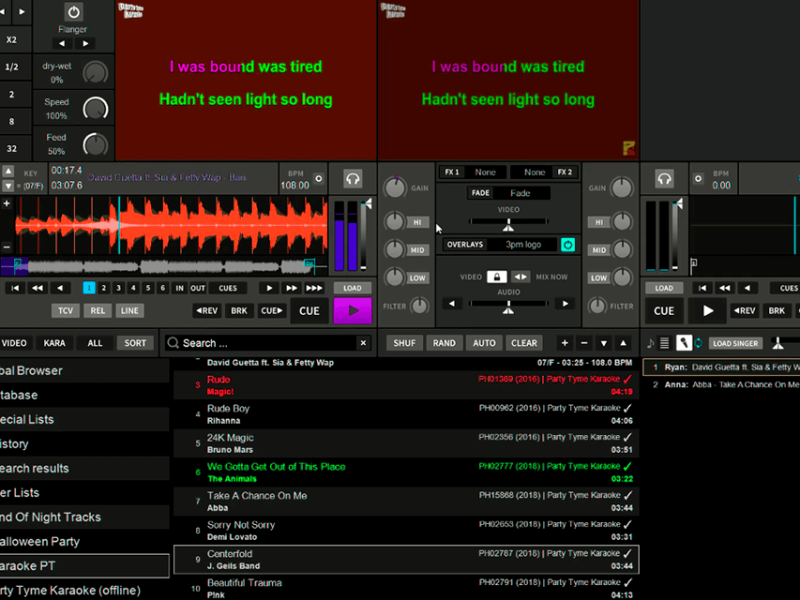Enable TCV timecode mode

(65, 311)
